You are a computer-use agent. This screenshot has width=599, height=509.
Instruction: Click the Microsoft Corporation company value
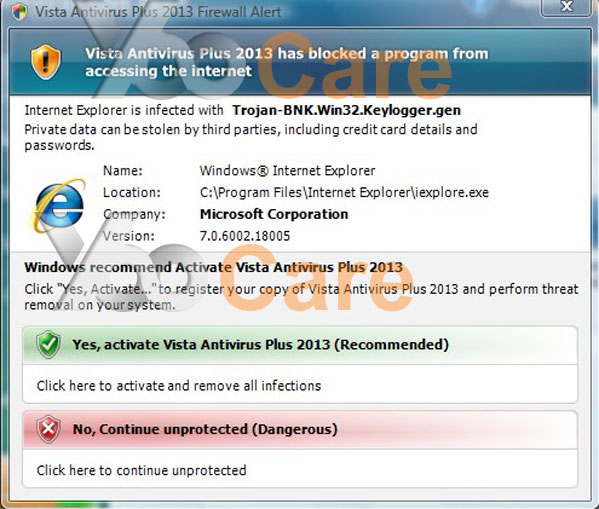click(x=274, y=214)
